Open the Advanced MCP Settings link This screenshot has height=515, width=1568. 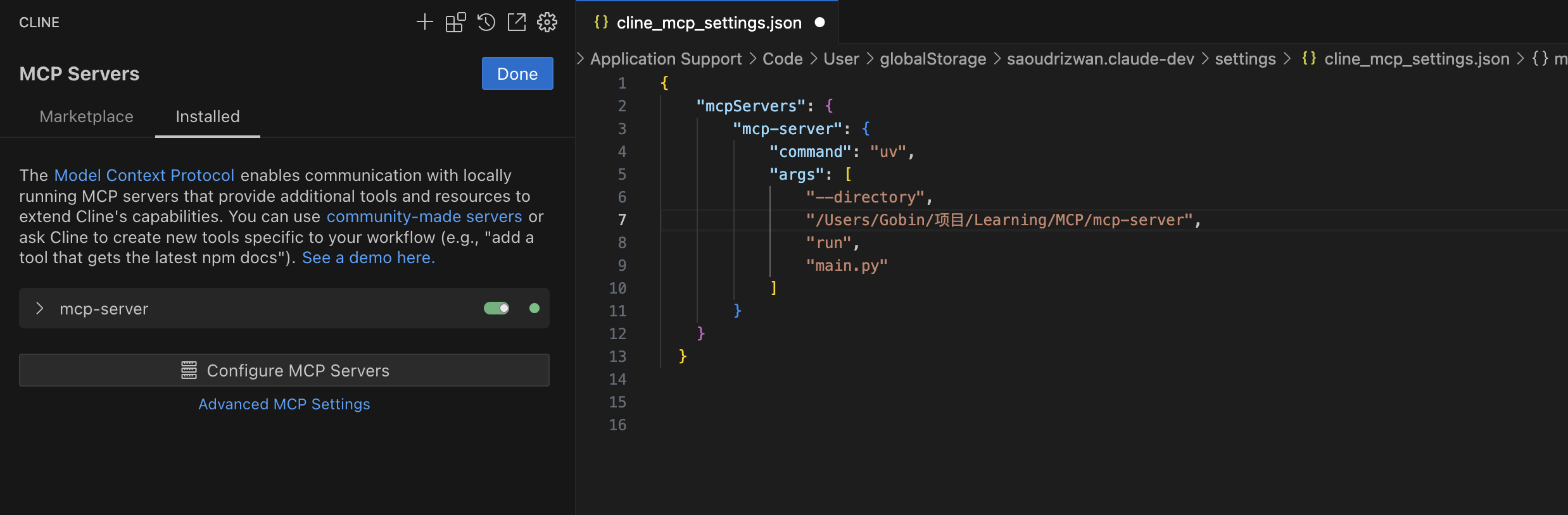click(x=284, y=404)
